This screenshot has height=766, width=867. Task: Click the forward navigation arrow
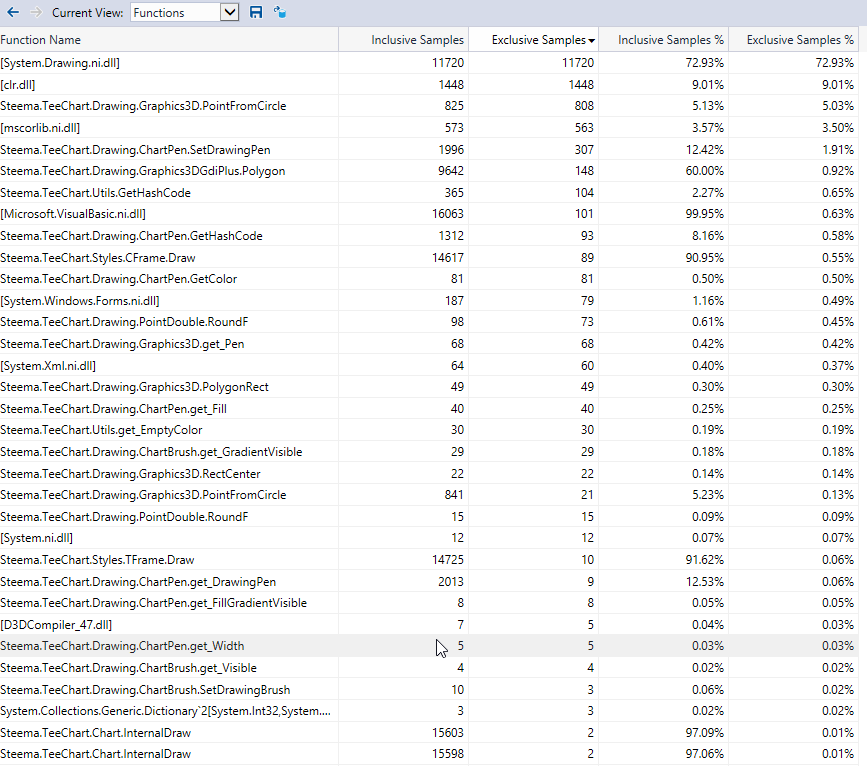tap(36, 12)
